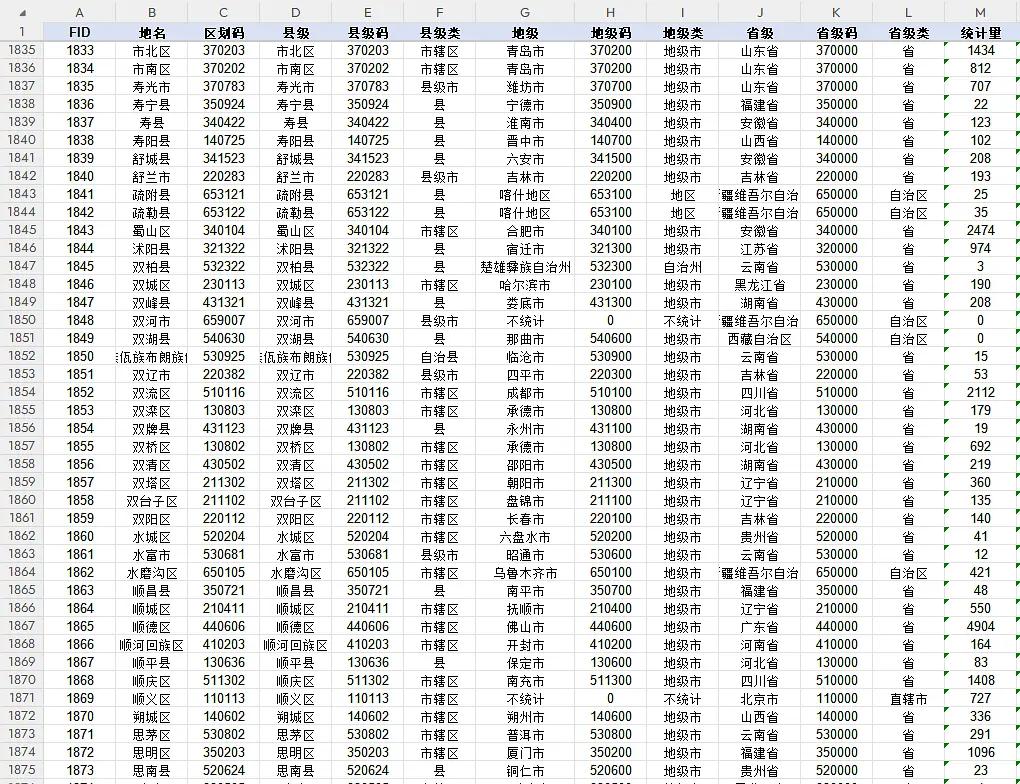The width and height of the screenshot is (1020, 784).
Task: Select cell 临沧市
Action: [x=525, y=357]
